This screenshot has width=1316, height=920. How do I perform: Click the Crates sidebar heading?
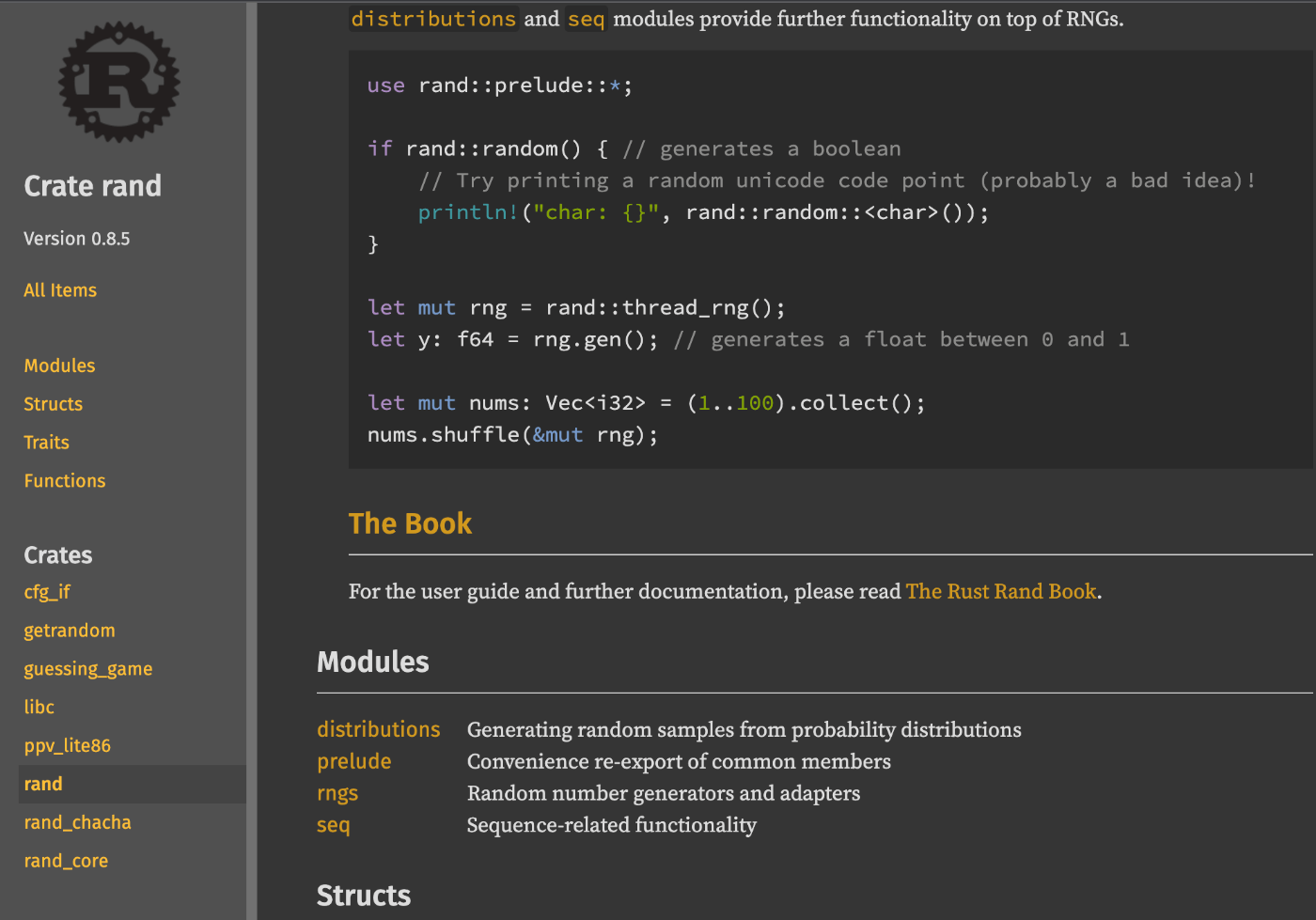coord(58,555)
